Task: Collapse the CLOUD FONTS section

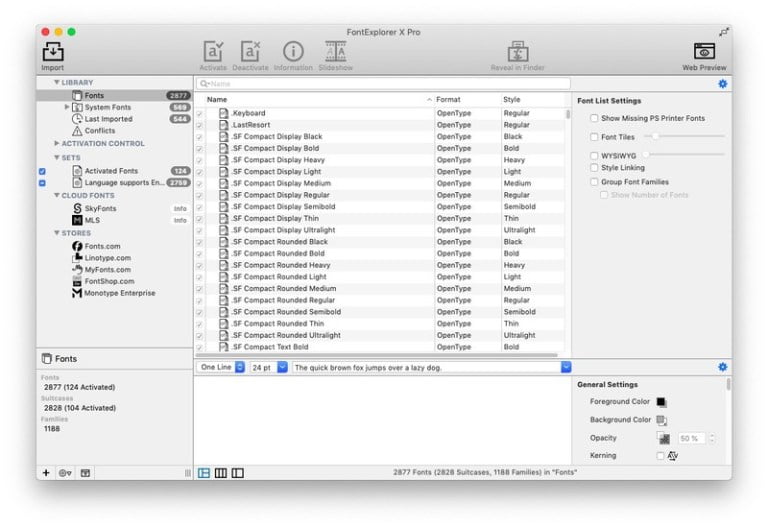Action: pyautogui.click(x=57, y=195)
